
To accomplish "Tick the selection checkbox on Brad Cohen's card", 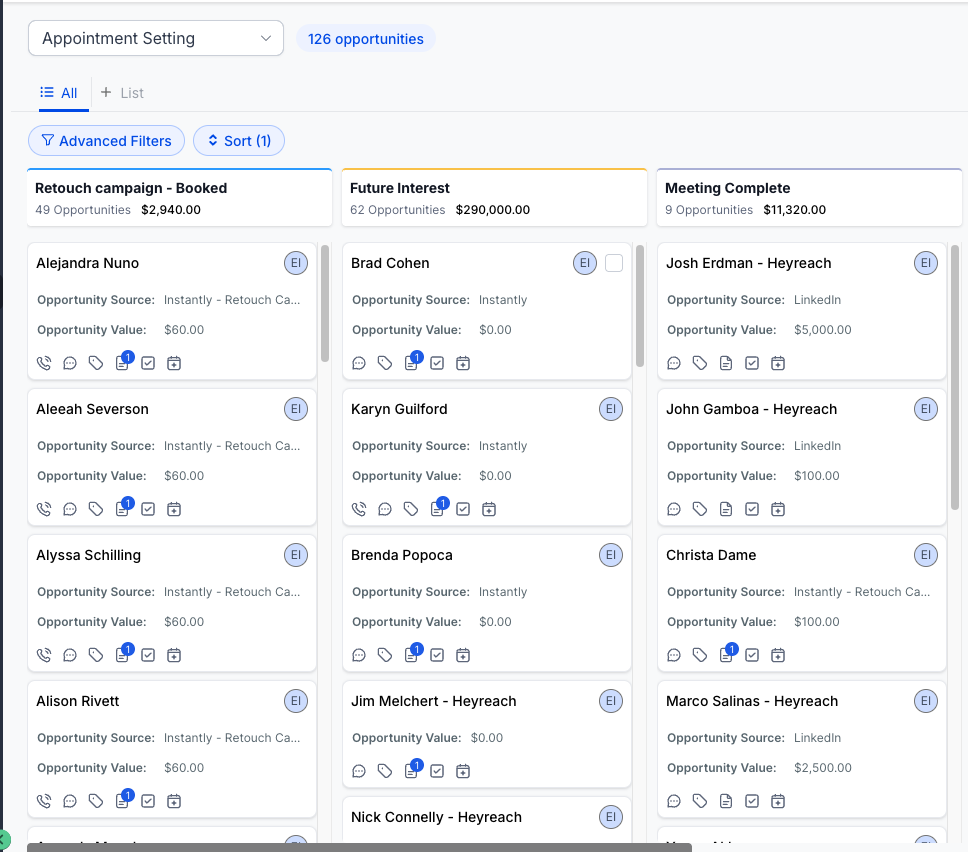I will tap(614, 263).
